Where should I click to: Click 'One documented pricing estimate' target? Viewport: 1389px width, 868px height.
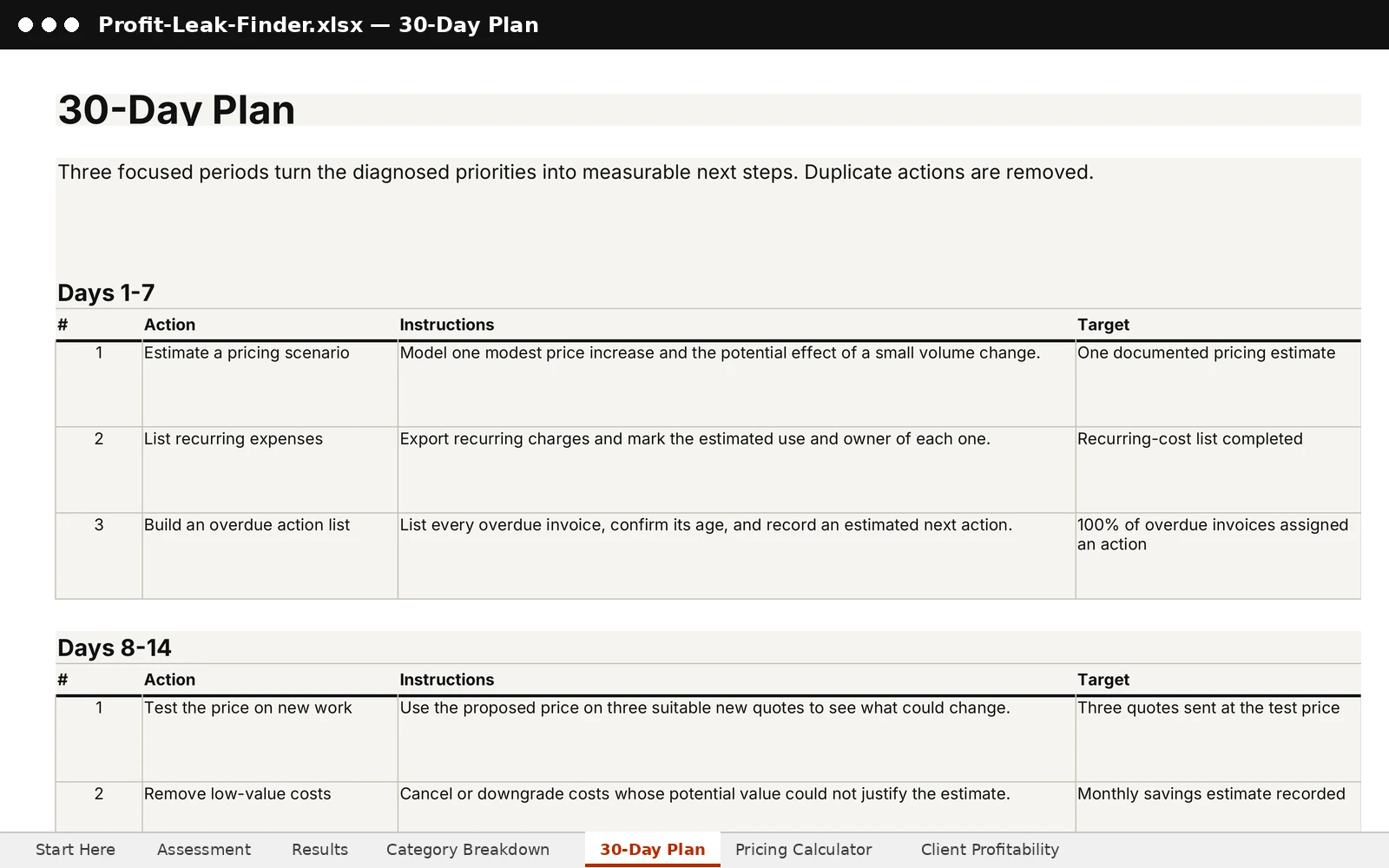click(1218, 384)
